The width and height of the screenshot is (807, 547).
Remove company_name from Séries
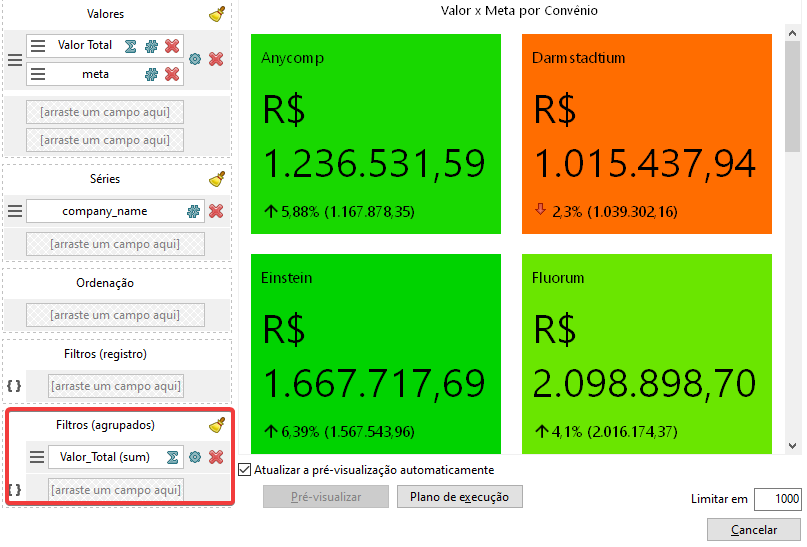point(216,211)
